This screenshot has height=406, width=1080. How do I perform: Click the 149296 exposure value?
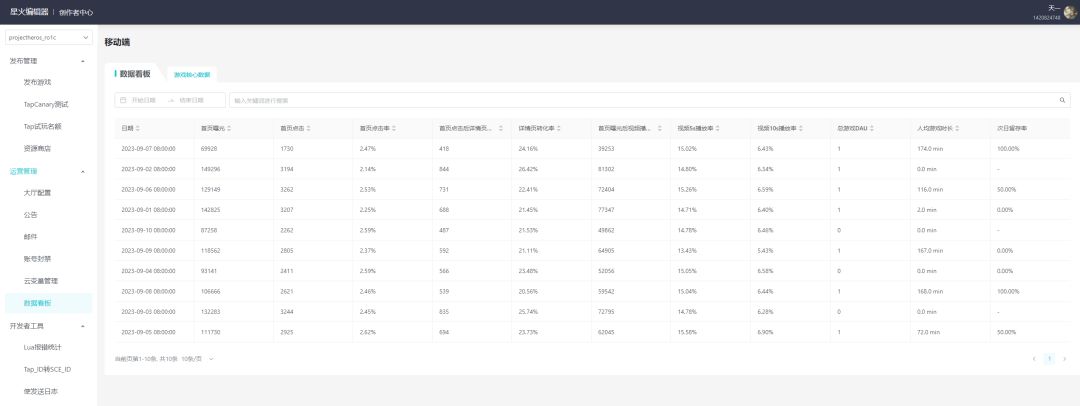pyautogui.click(x=210, y=169)
